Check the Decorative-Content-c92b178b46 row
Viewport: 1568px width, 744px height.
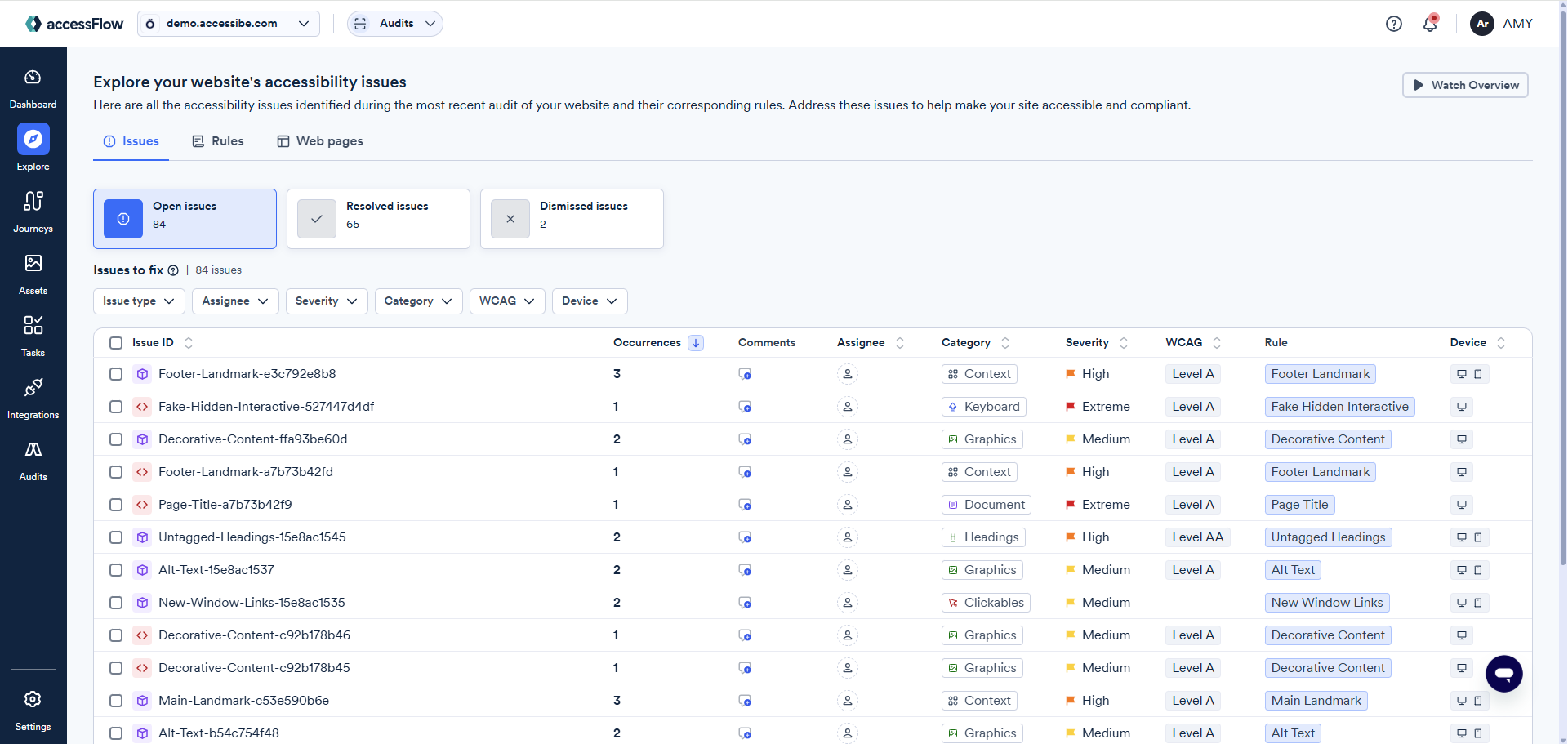point(116,635)
